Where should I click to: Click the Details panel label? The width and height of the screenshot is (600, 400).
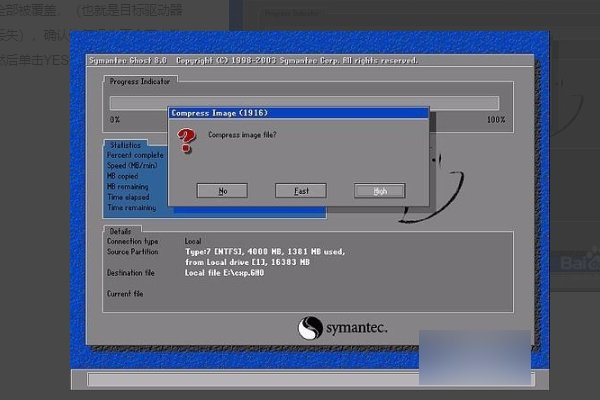[x=122, y=230]
